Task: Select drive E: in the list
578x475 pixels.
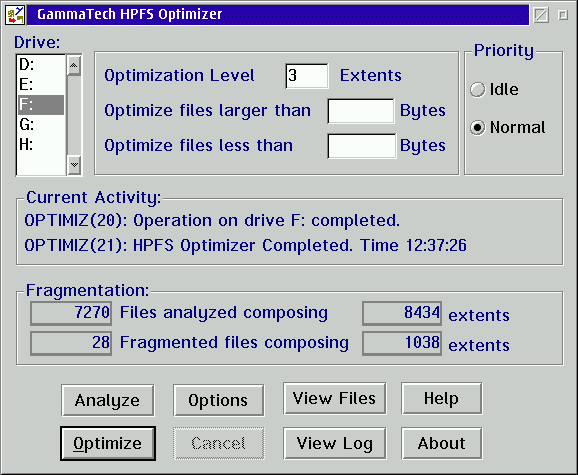Action: (x=41, y=85)
